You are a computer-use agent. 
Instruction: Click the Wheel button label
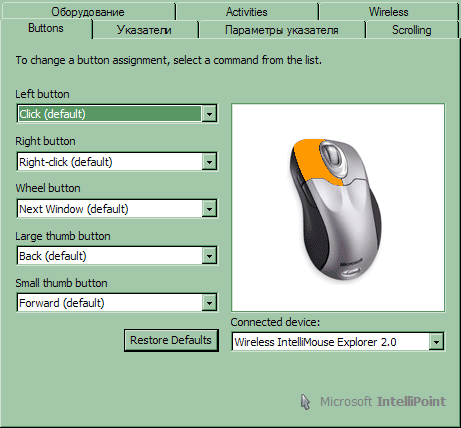(x=48, y=188)
